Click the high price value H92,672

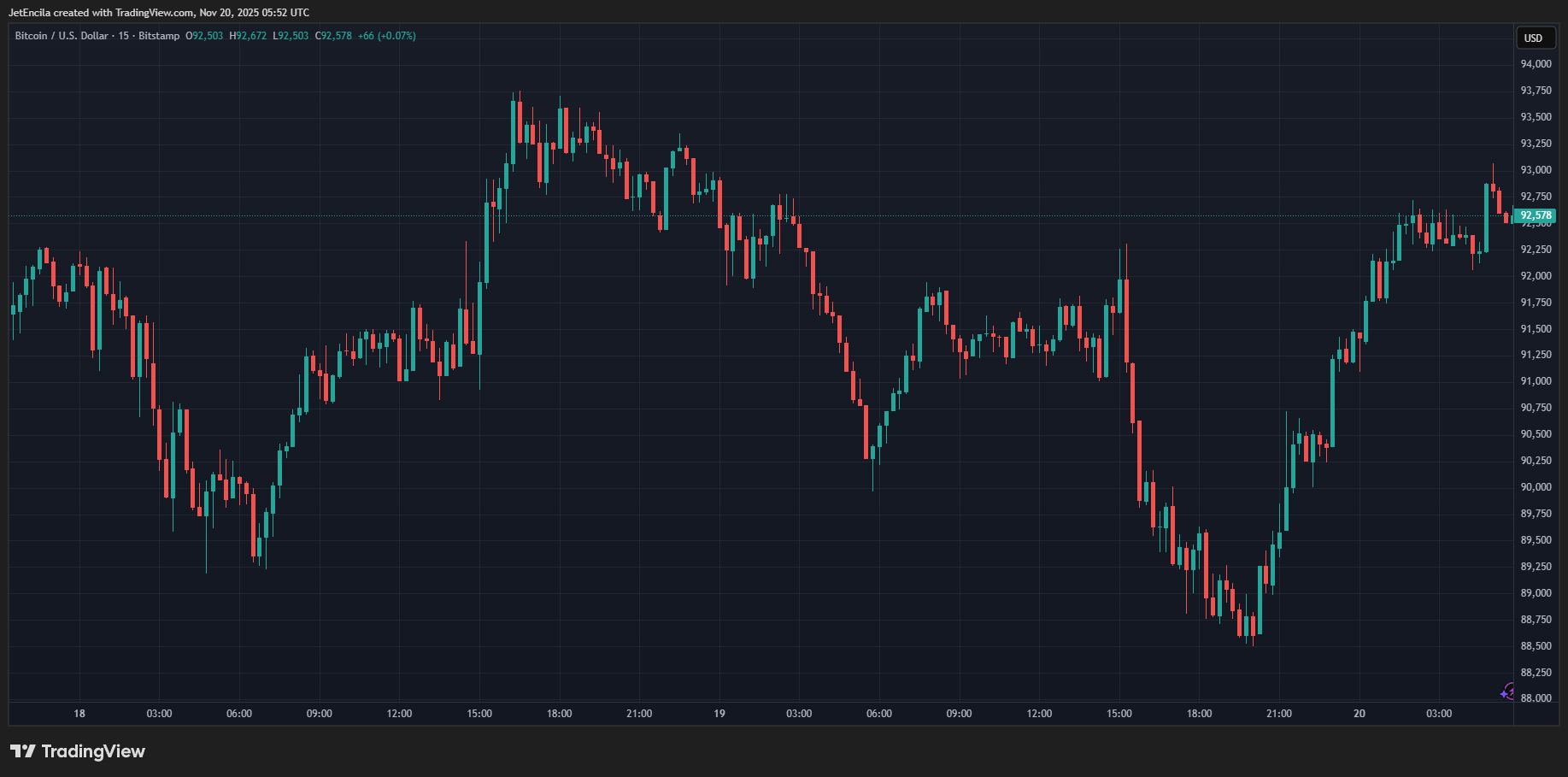point(248,36)
